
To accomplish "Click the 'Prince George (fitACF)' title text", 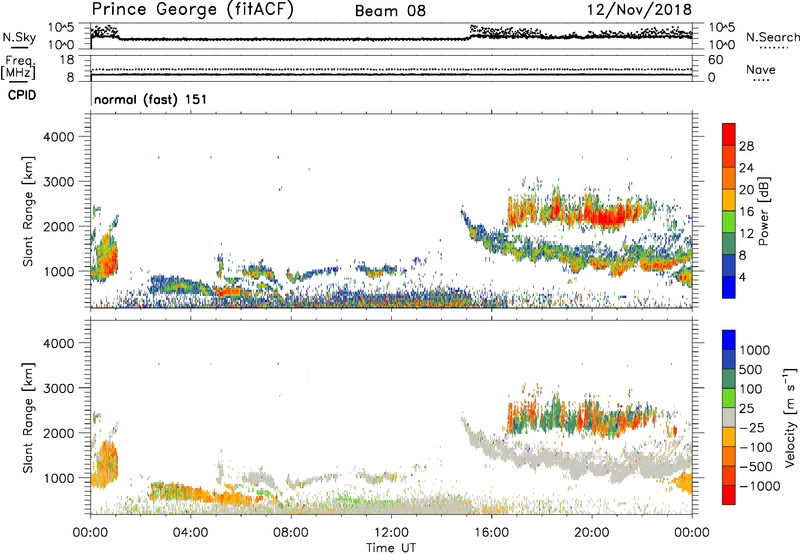I will 192,10.
